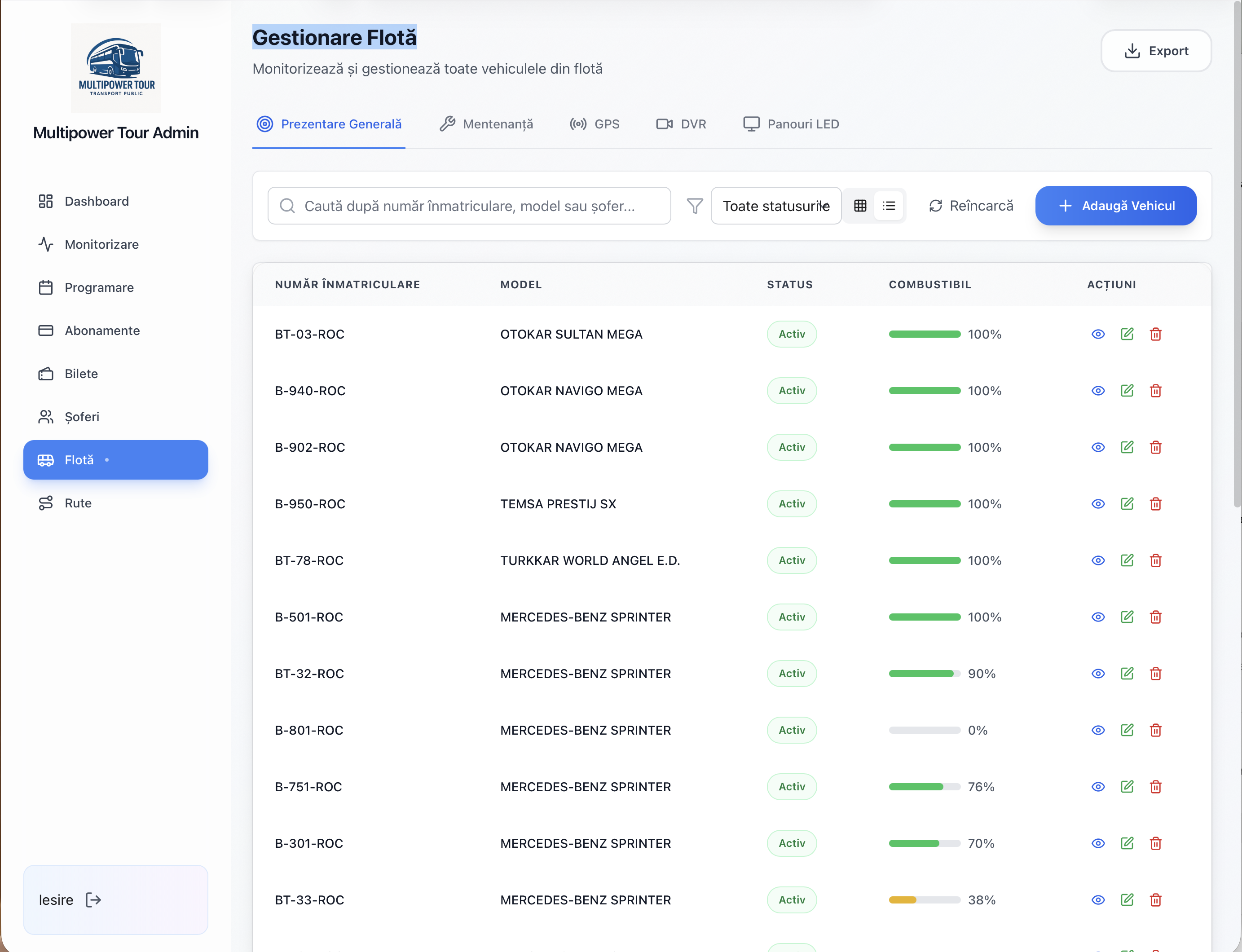The image size is (1242, 952).
Task: Edit vehicle B-940-ROC using pencil icon
Action: tap(1127, 390)
